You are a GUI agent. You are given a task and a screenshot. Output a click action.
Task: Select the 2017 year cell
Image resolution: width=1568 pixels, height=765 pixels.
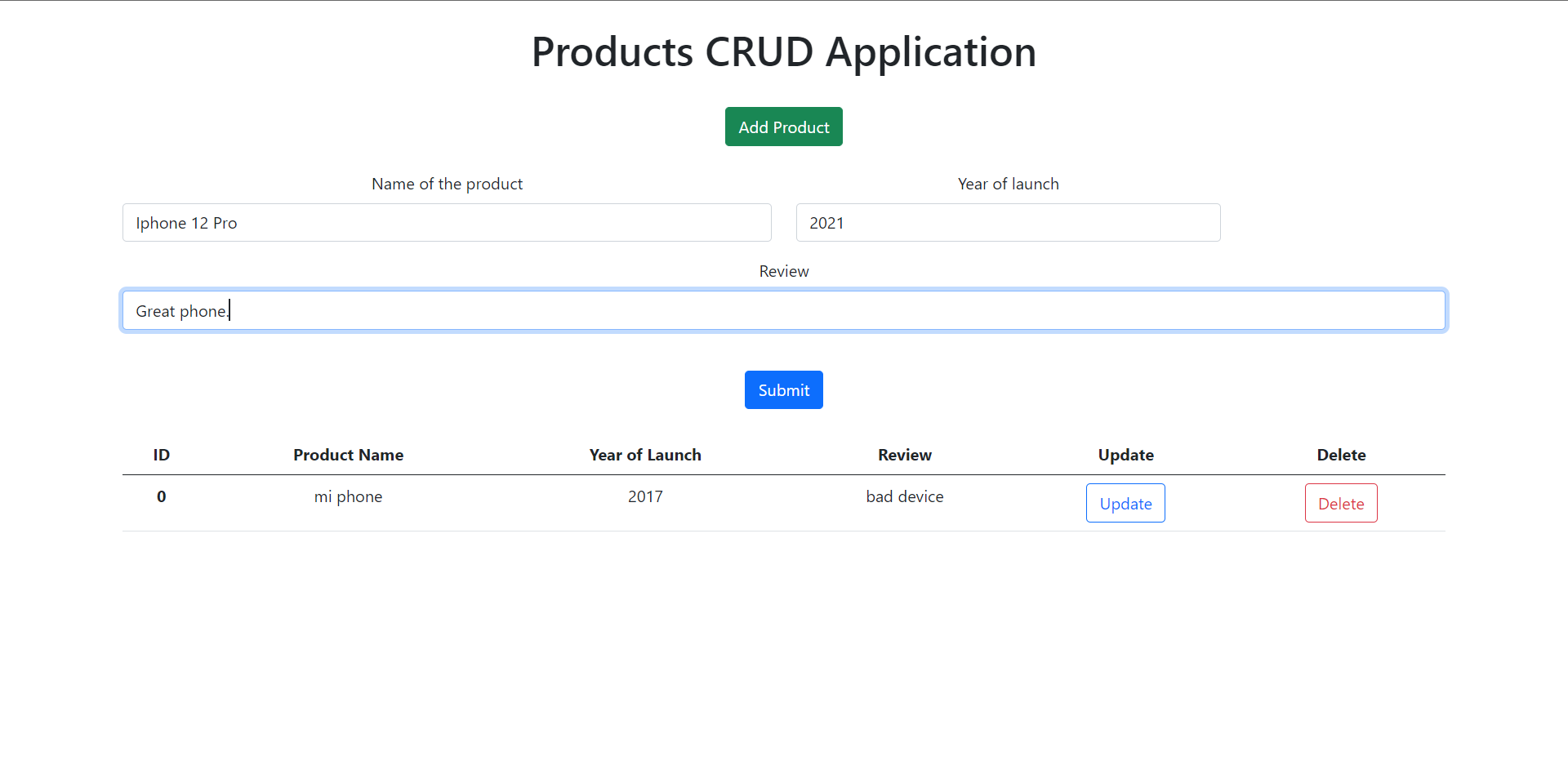[x=645, y=496]
